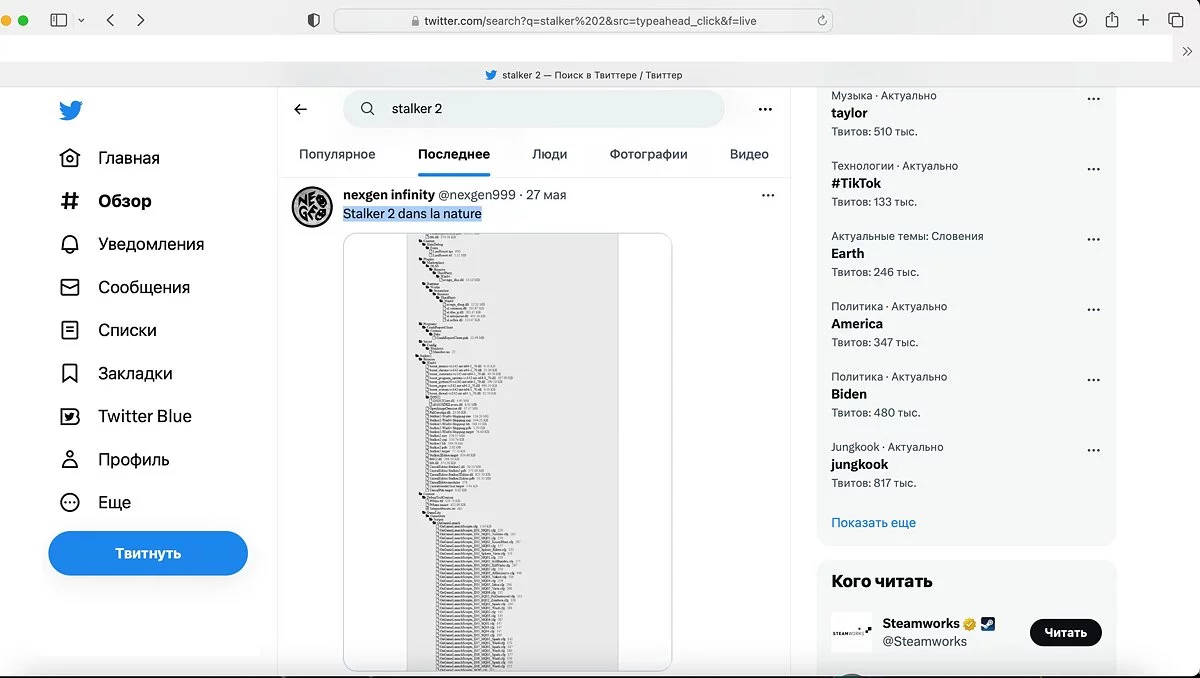Open the Главная home icon
Image resolution: width=1200 pixels, height=678 pixels.
pos(70,158)
